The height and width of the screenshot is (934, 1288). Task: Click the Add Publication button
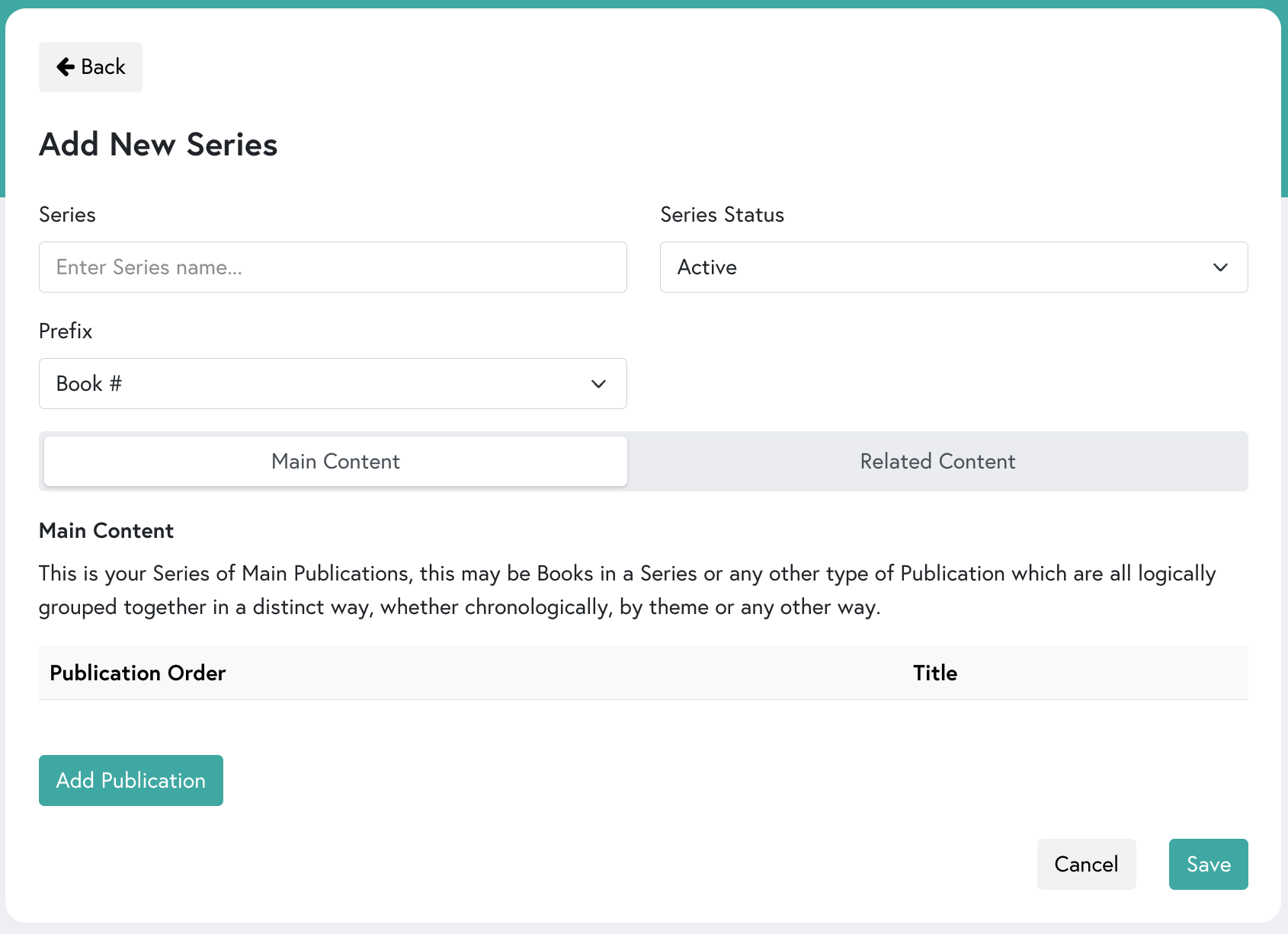[x=130, y=780]
